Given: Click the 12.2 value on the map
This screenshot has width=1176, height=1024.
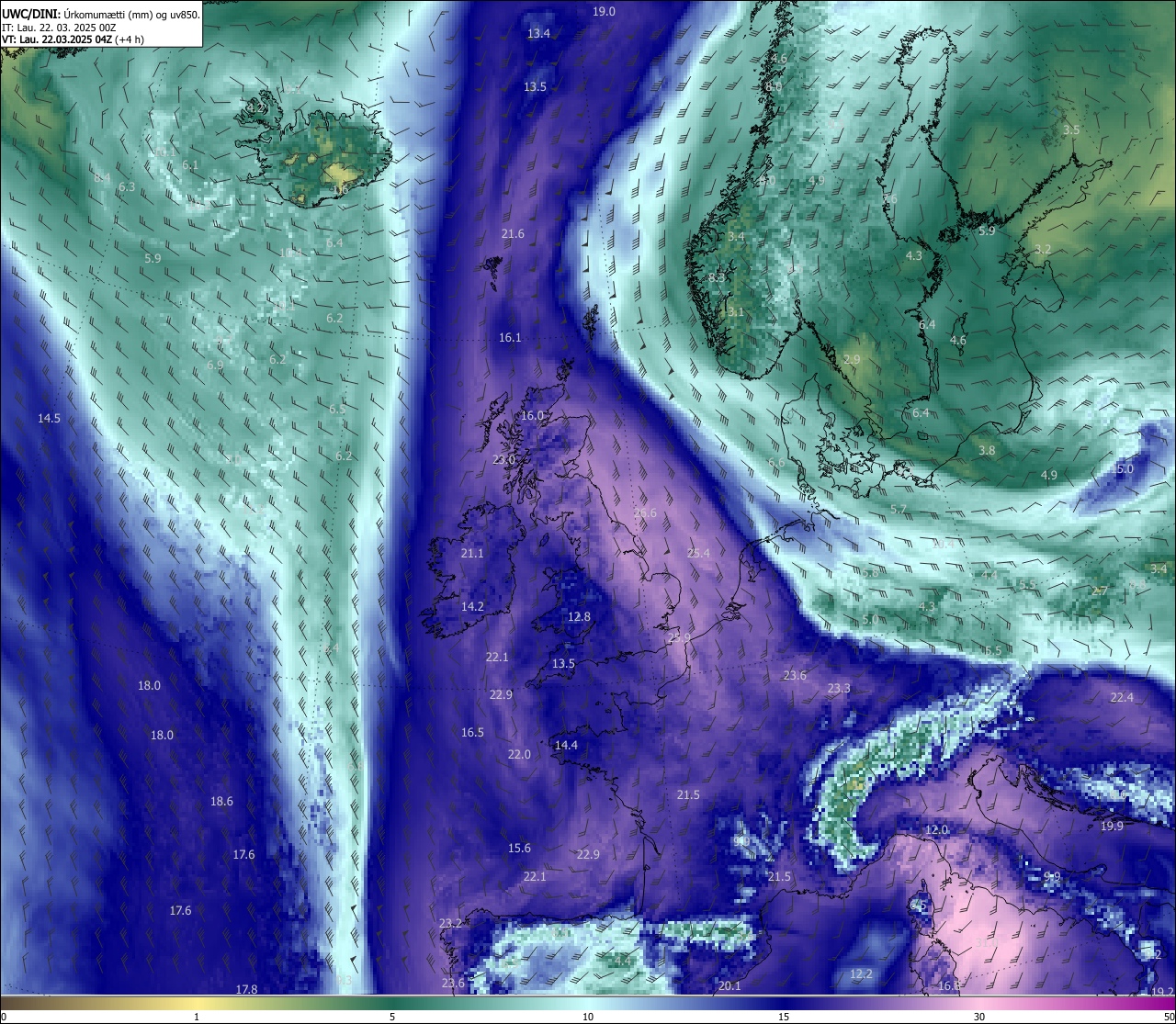Looking at the screenshot, I should (861, 974).
